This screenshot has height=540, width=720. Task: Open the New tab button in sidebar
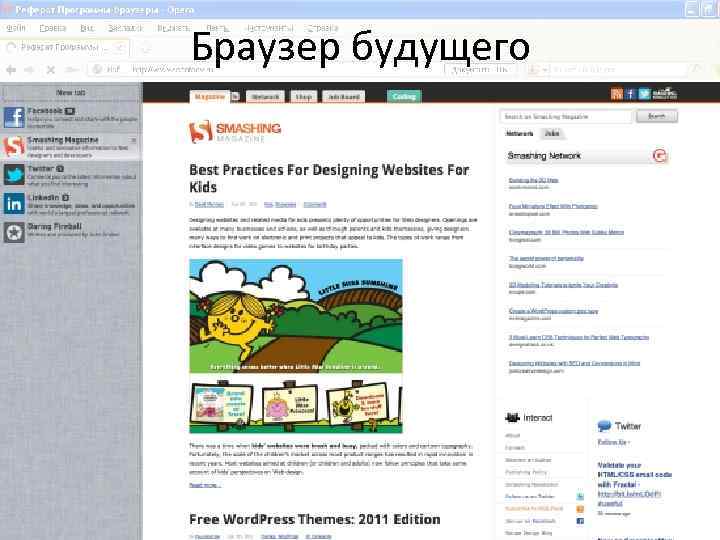71,92
